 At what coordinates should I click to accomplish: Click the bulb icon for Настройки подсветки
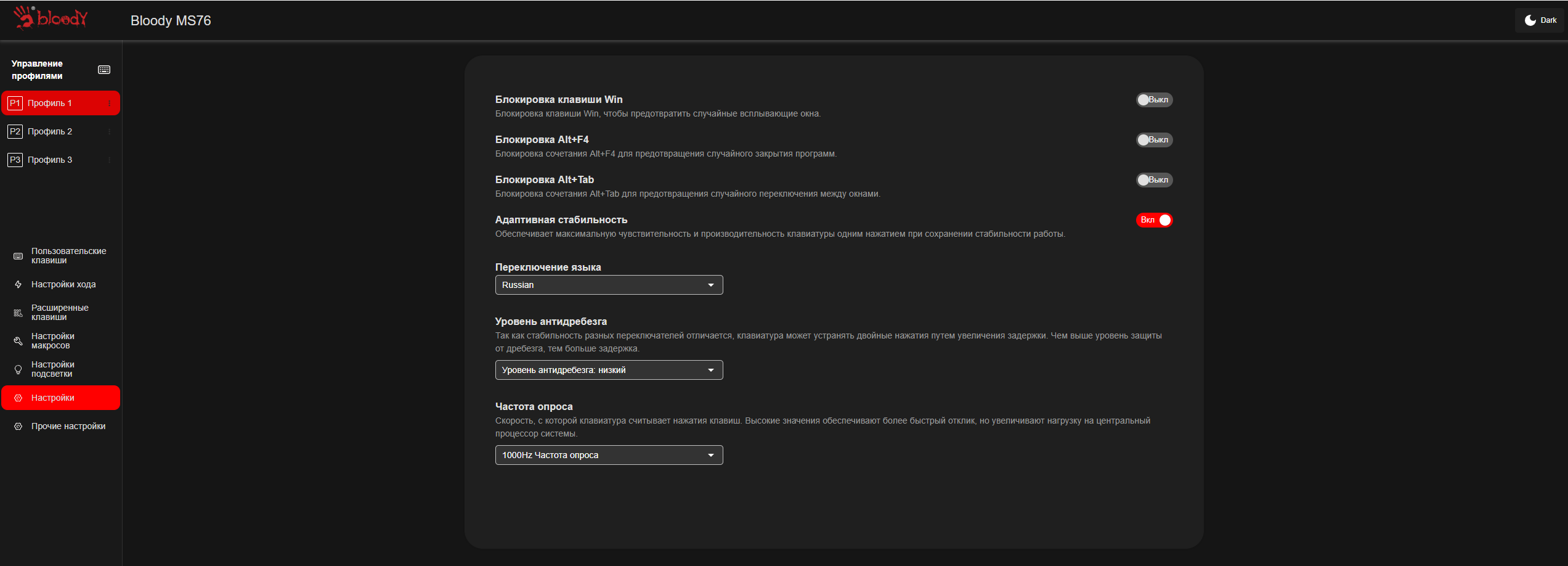(x=18, y=369)
